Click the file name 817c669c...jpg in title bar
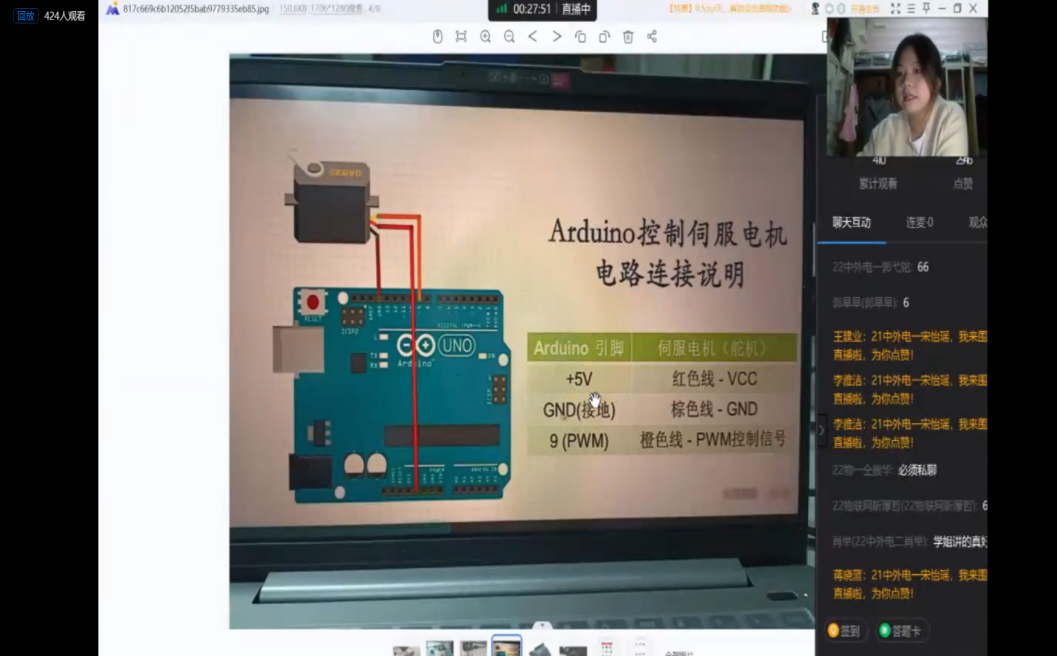Image resolution: width=1057 pixels, height=656 pixels. coord(195,9)
